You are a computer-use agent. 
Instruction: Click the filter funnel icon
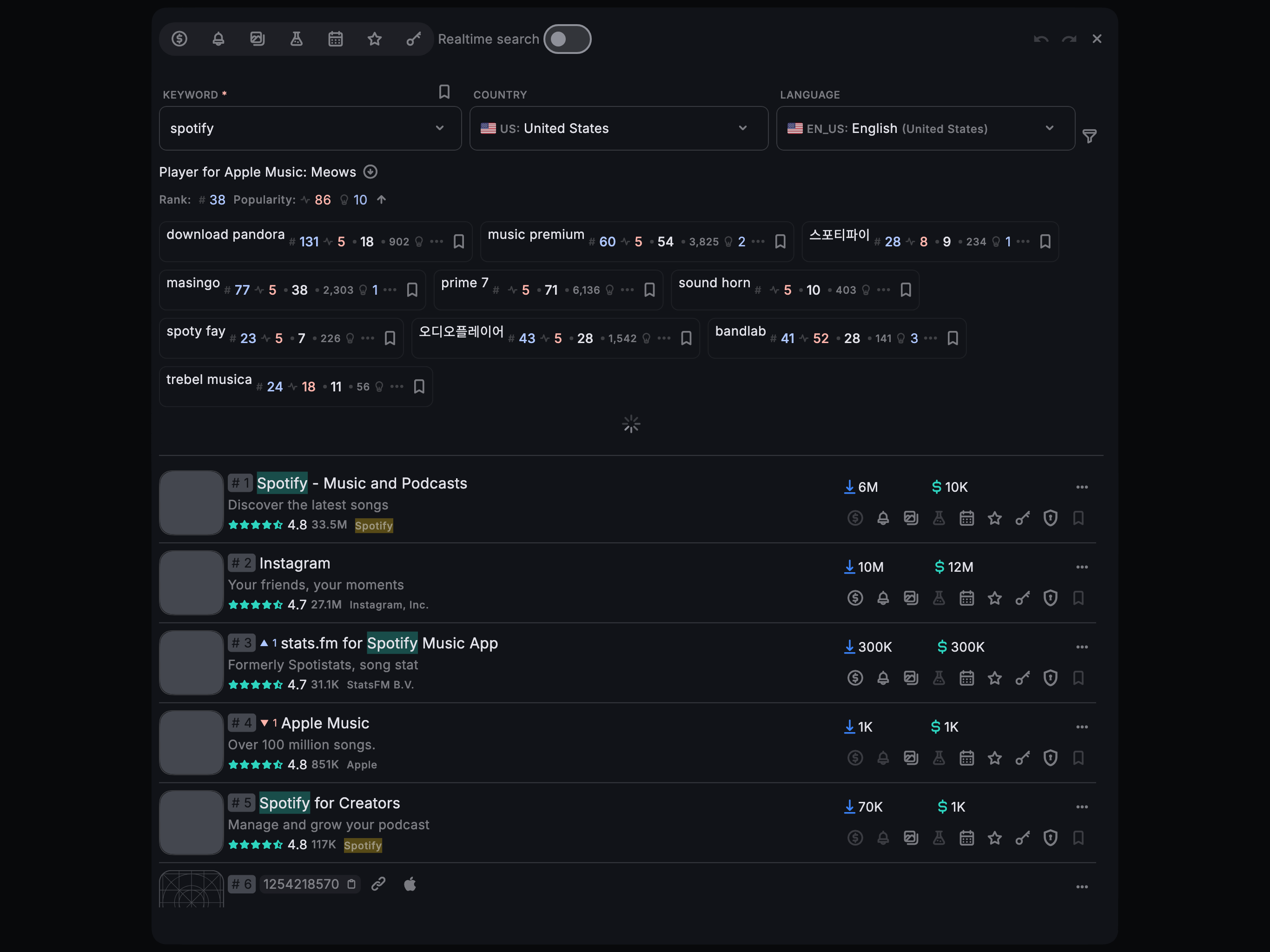(1089, 136)
